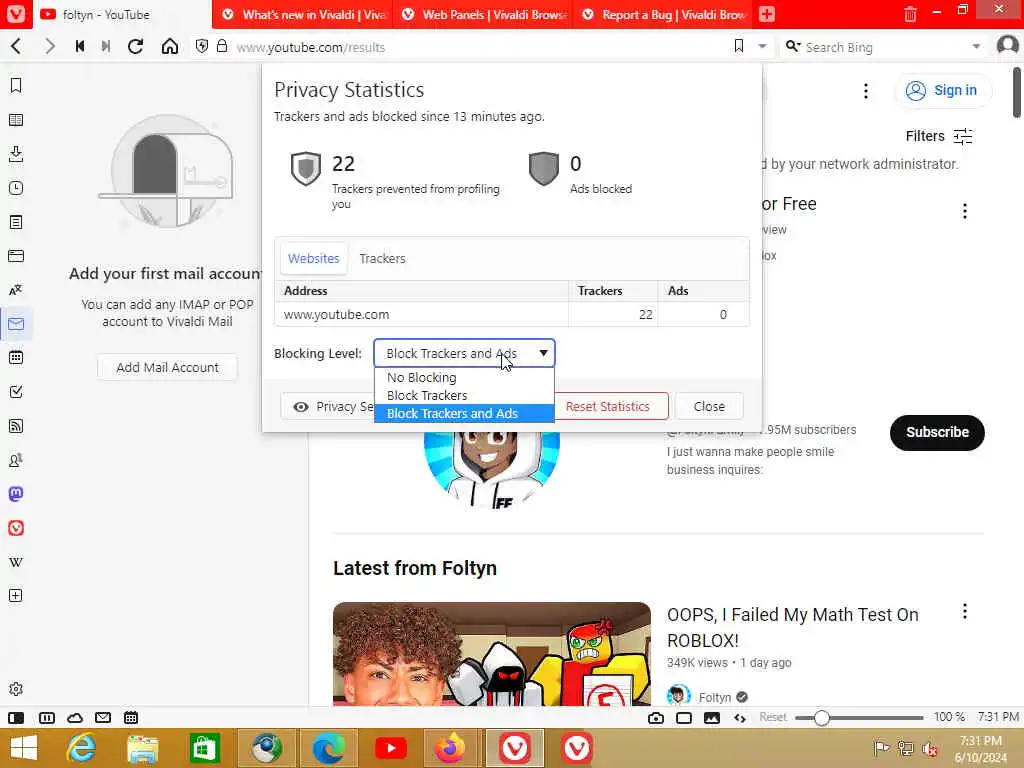
Task: Open YouTube search Filters
Action: pyautogui.click(x=938, y=136)
